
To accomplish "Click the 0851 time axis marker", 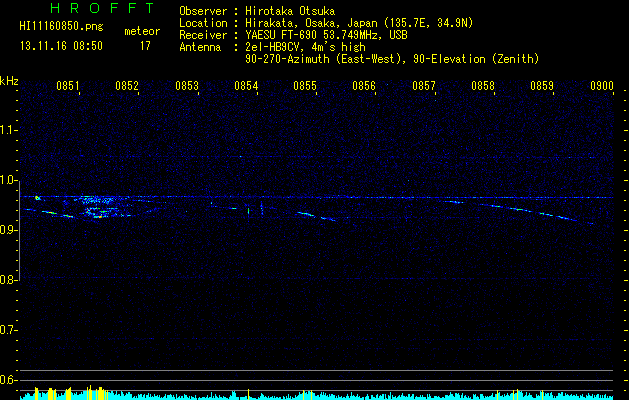I will click(68, 86).
